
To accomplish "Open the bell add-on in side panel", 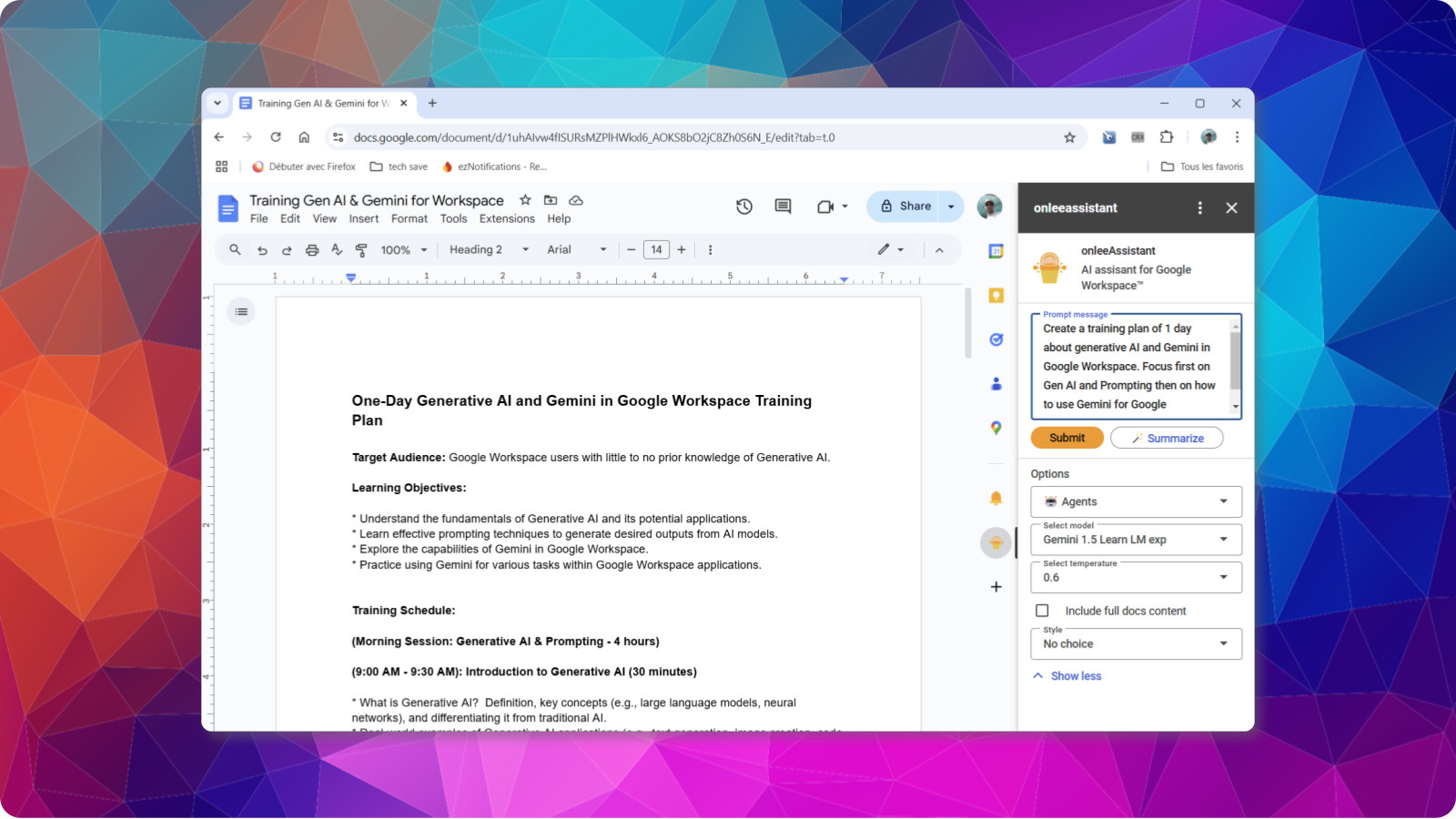I will click(x=996, y=499).
